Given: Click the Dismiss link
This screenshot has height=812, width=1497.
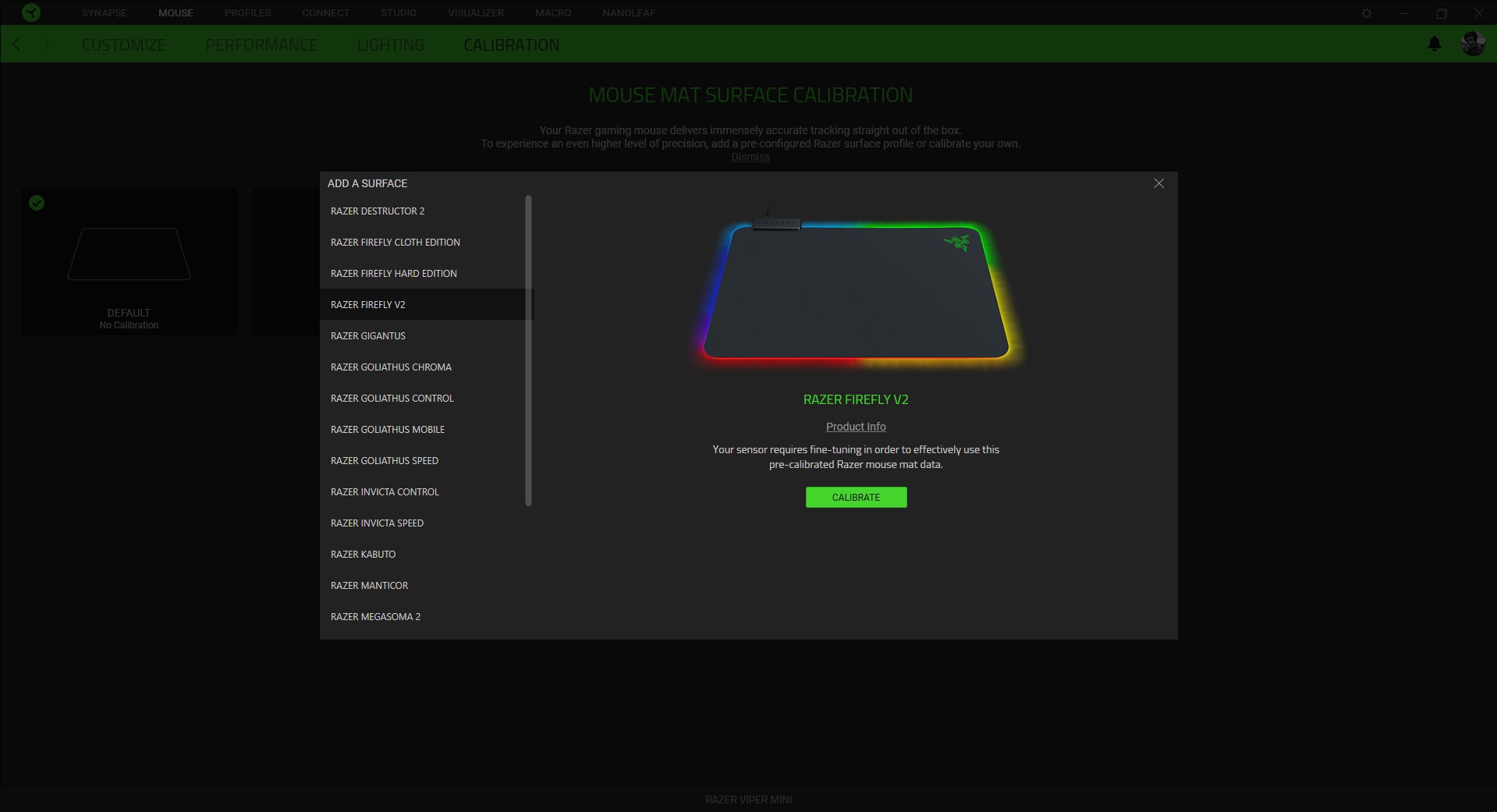Looking at the screenshot, I should (750, 157).
